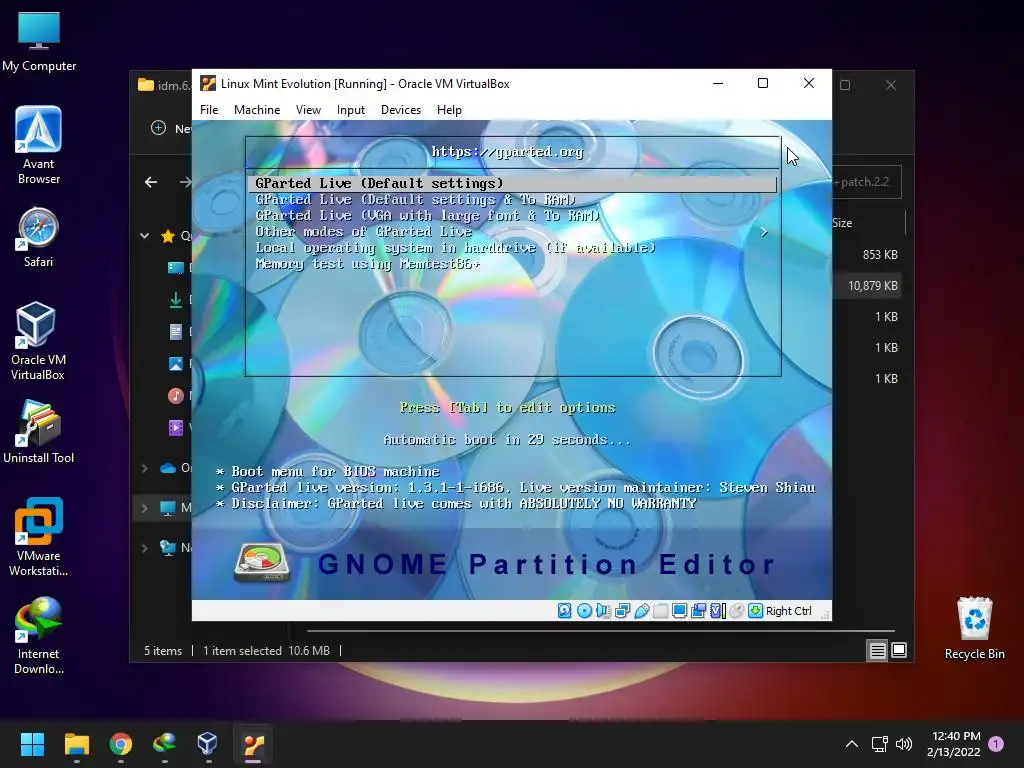Click the recording status icon
This screenshot has width=1024, height=768.
(698, 611)
